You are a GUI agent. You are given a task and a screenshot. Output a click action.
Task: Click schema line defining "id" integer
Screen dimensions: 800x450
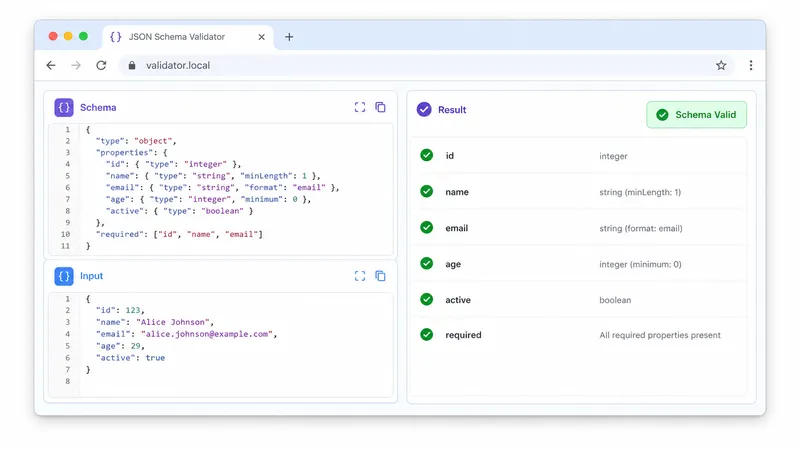(173, 164)
